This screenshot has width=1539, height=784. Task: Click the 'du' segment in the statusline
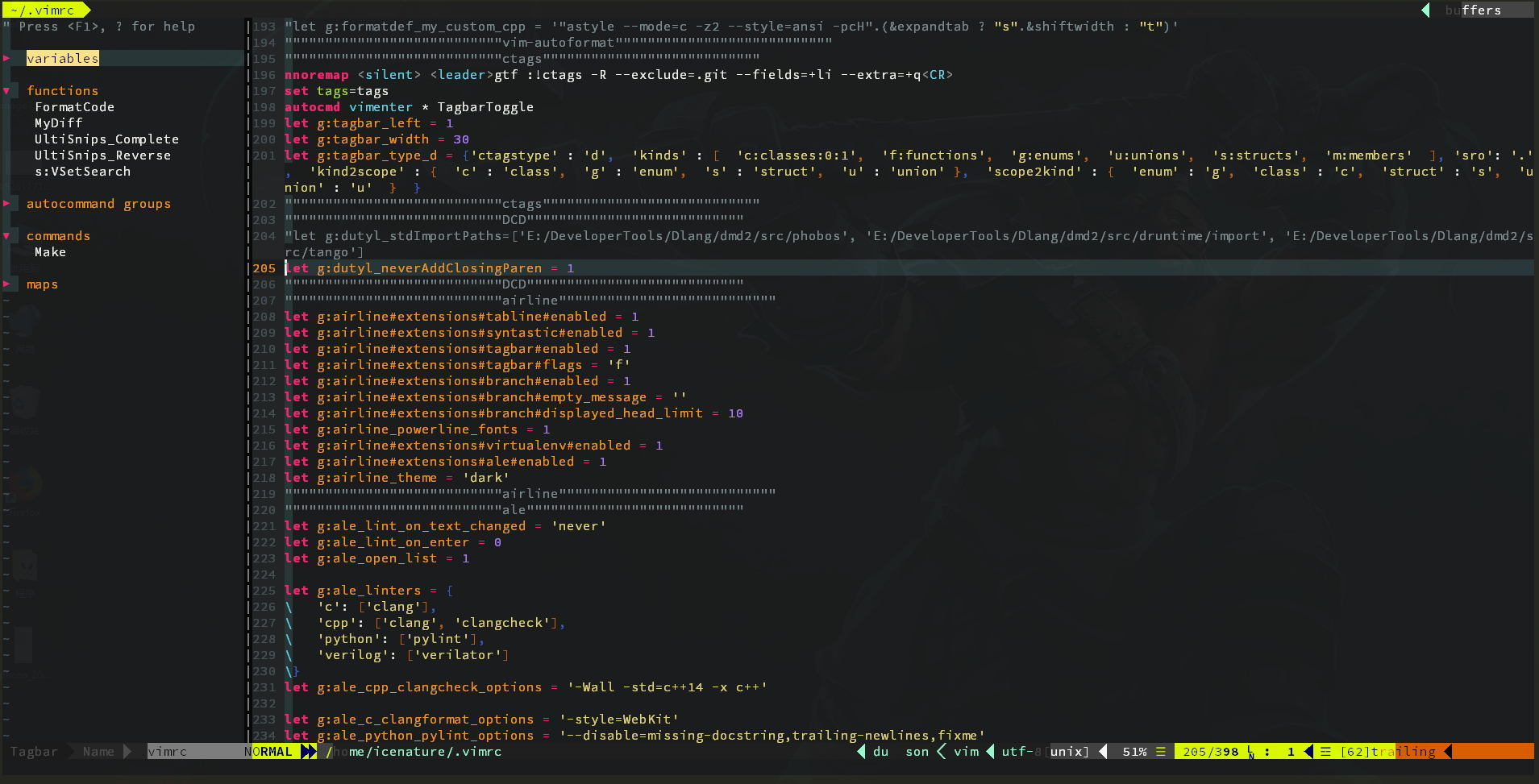881,752
